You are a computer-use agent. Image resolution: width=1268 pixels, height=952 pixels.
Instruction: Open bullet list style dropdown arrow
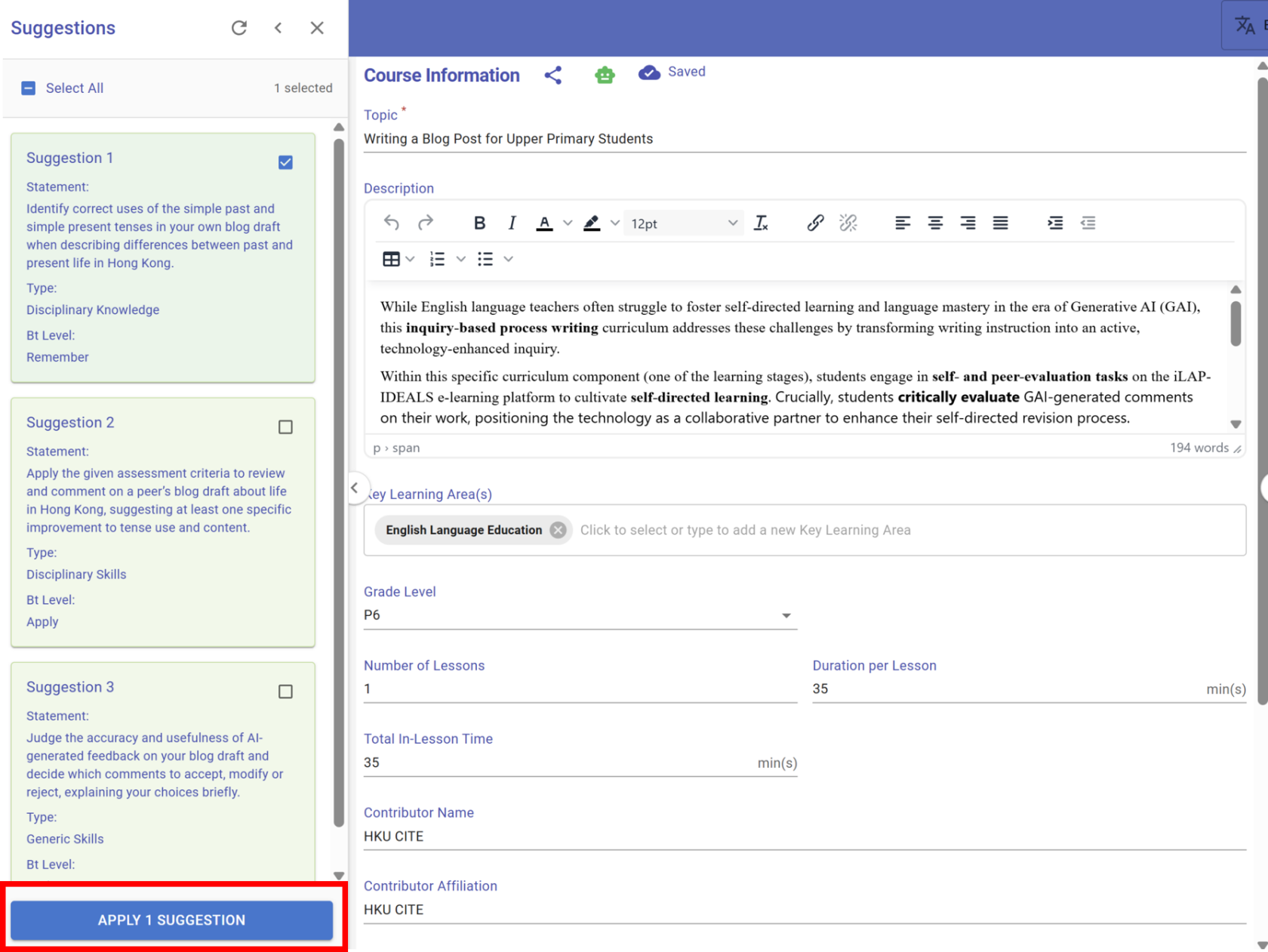click(509, 259)
